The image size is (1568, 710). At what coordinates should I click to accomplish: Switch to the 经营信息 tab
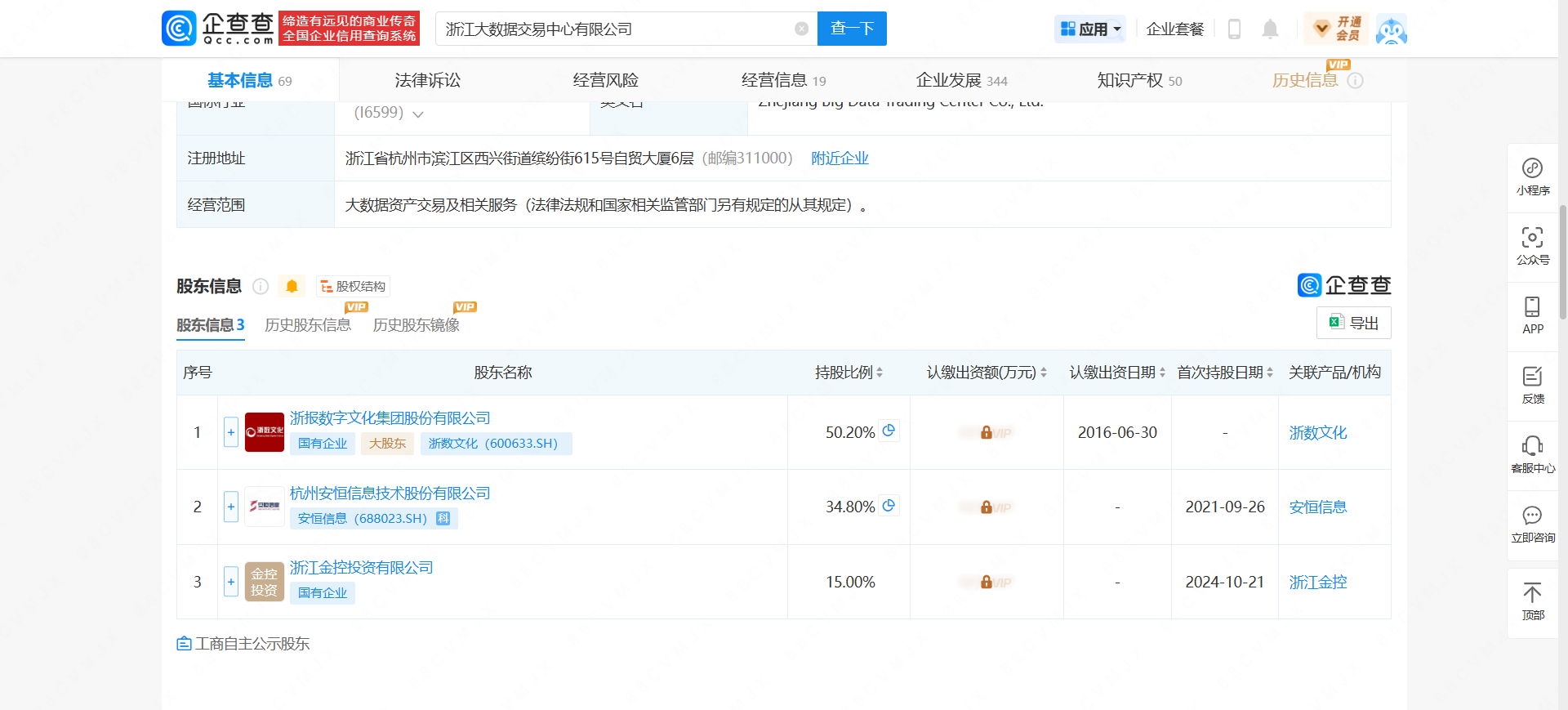coord(783,80)
